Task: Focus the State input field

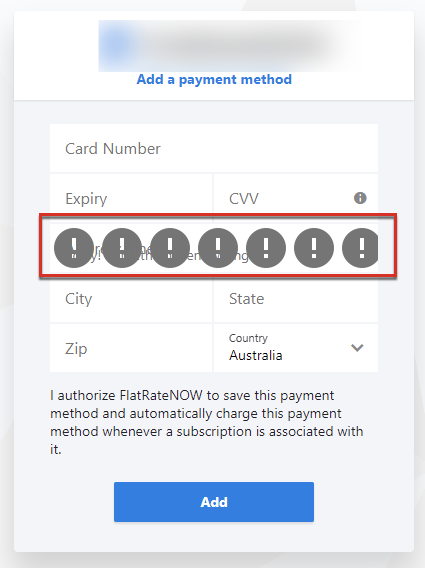Action: tap(296, 299)
